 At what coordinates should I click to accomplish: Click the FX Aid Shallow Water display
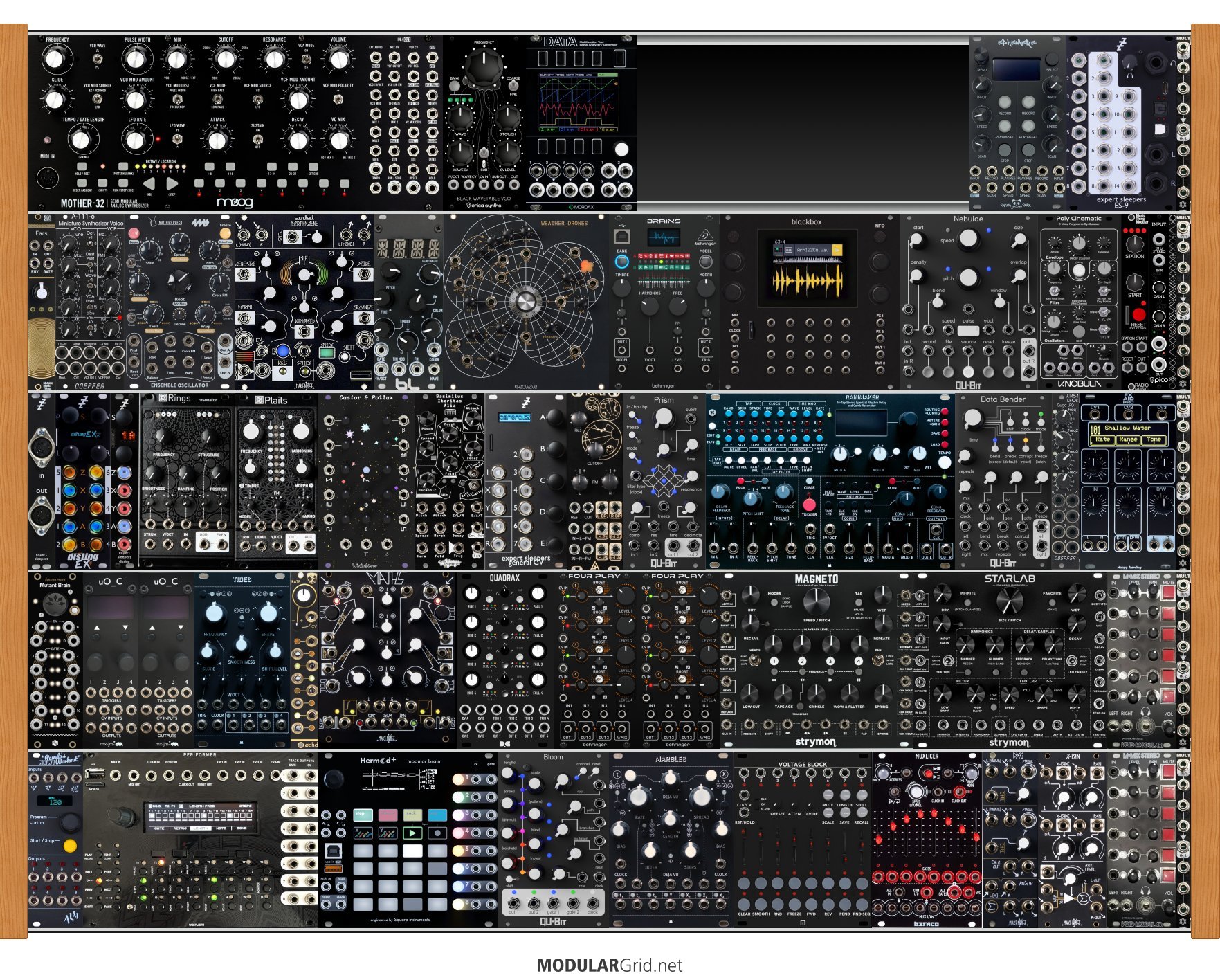click(1127, 434)
